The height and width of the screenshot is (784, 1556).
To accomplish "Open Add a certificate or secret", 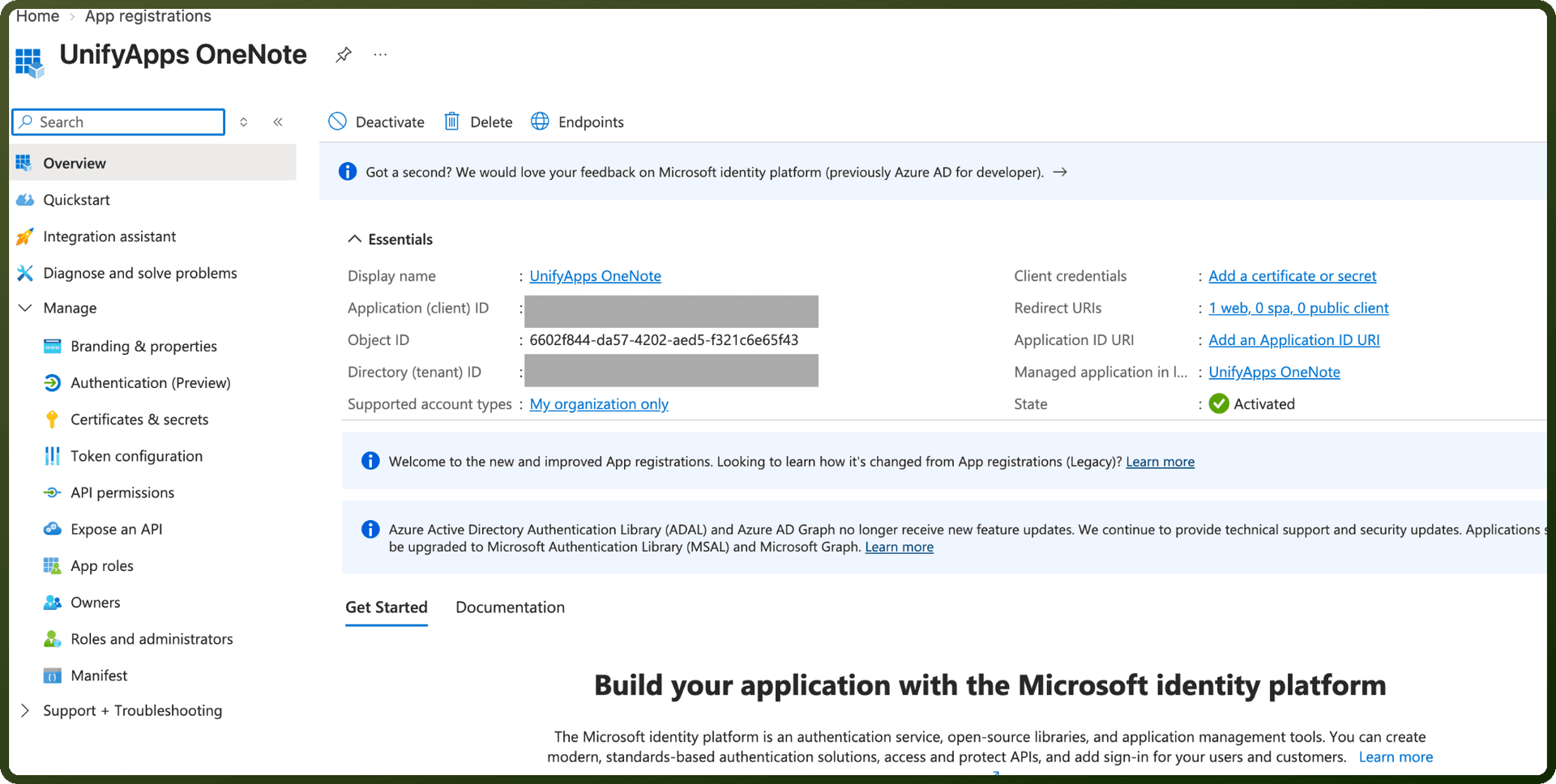I will [x=1292, y=276].
